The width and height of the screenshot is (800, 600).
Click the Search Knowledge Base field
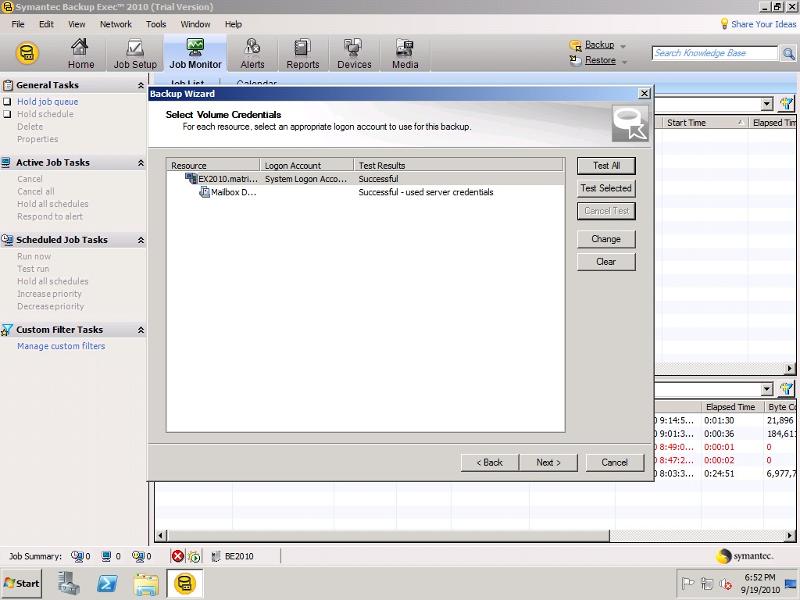(x=715, y=53)
